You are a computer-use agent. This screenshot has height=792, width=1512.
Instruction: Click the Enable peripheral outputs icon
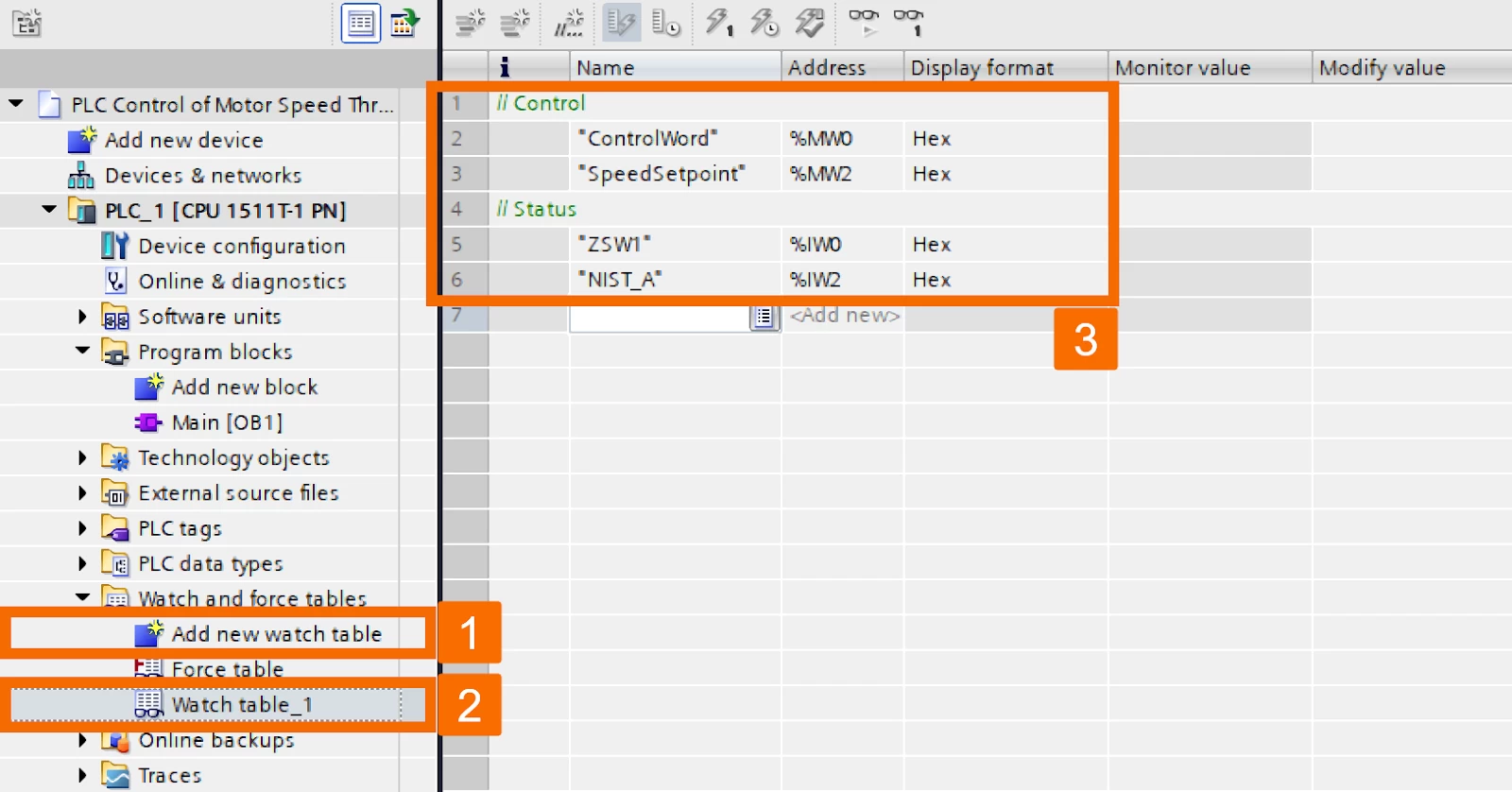coord(810,23)
